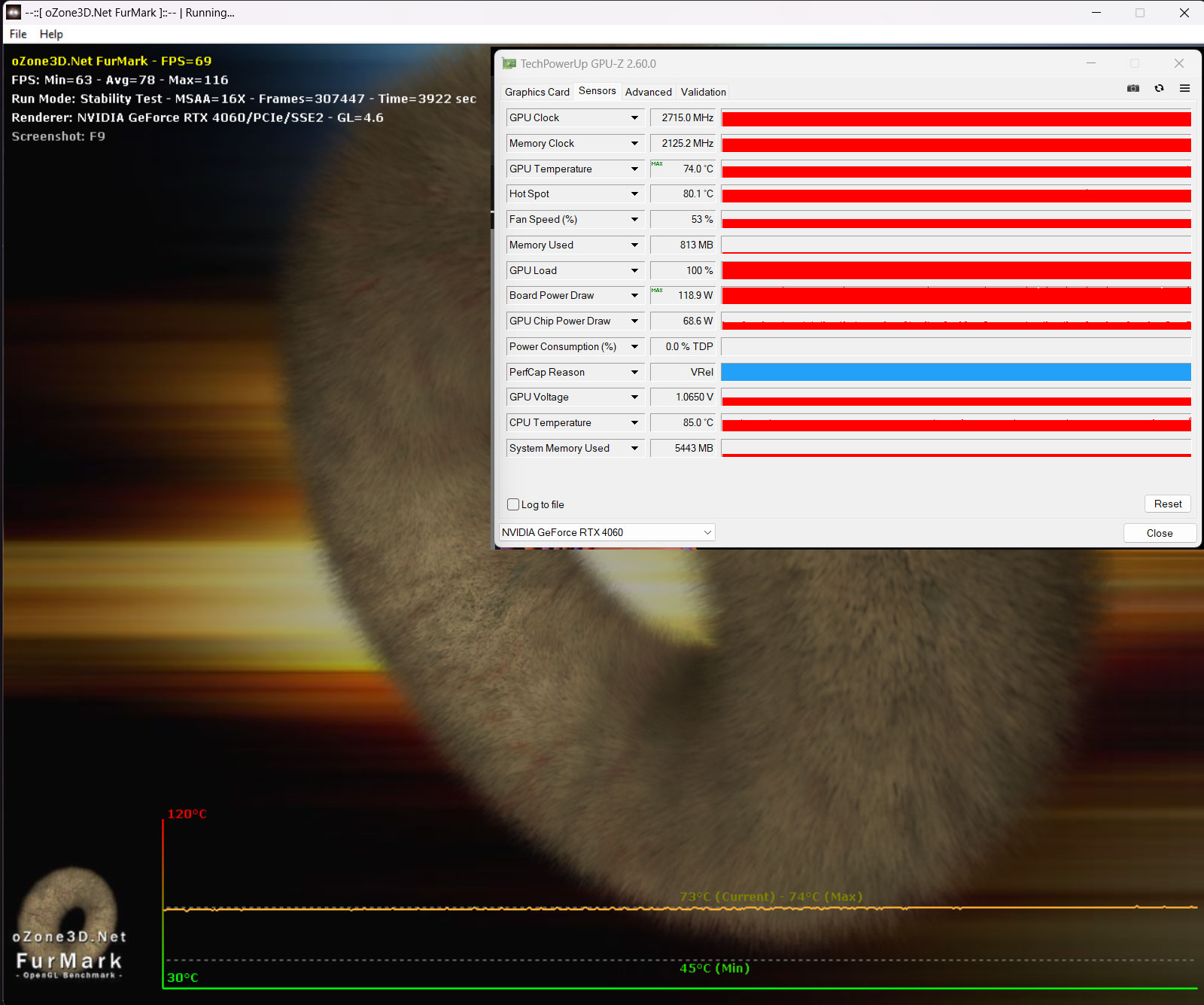1204x1005 pixels.
Task: Click the FurMark Renderer info line
Action: click(x=197, y=117)
